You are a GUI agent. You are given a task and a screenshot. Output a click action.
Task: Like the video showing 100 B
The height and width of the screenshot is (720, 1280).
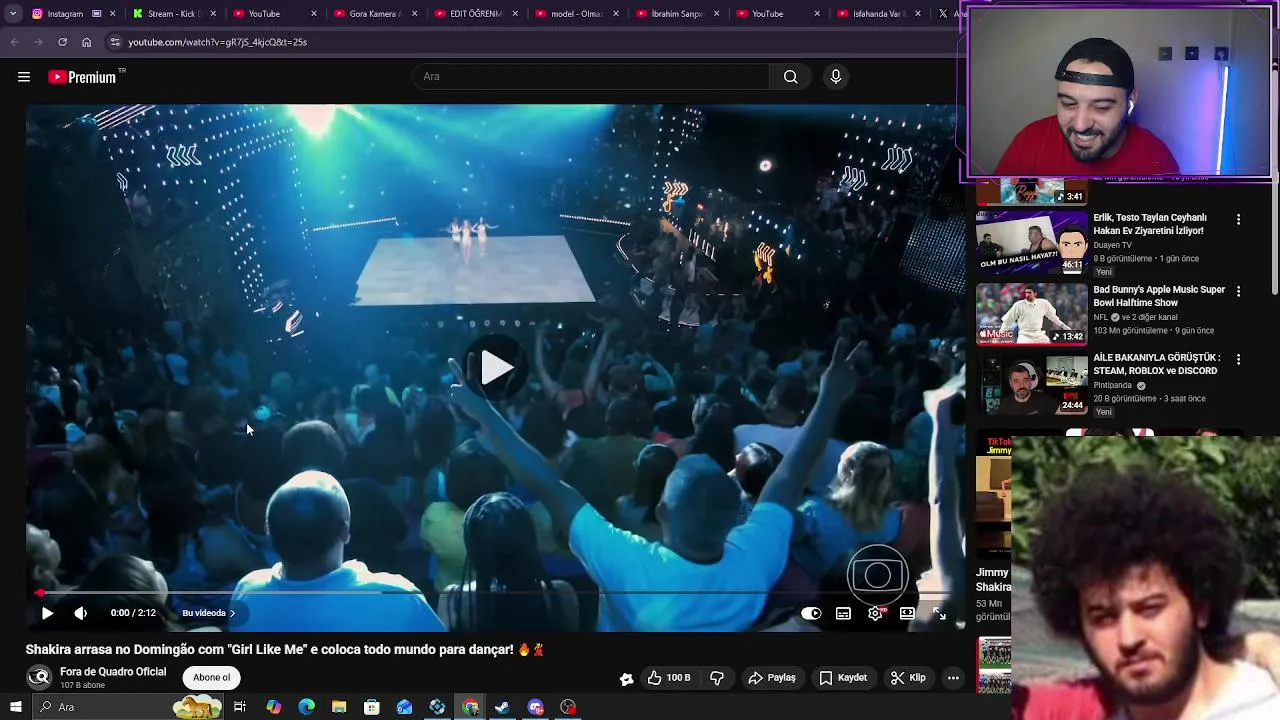click(x=669, y=677)
